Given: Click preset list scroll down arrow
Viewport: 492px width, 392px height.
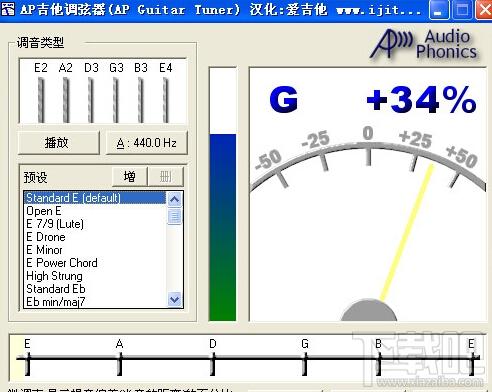Looking at the screenshot, I should tap(174, 300).
